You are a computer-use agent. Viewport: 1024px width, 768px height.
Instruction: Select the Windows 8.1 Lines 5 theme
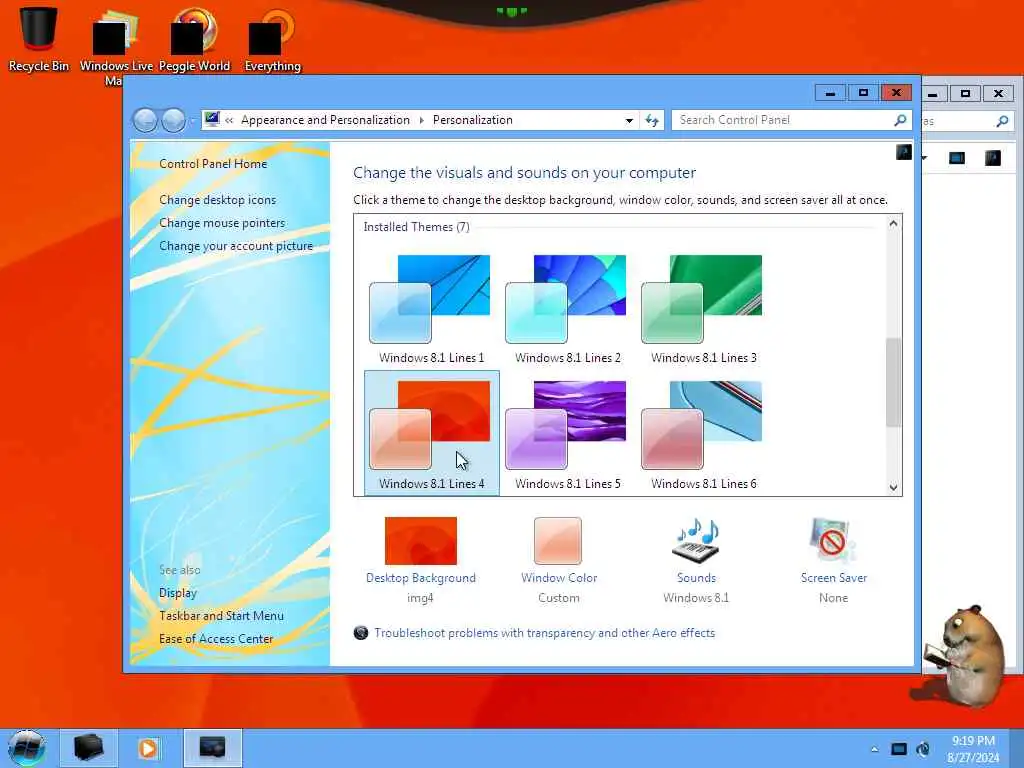coord(568,434)
